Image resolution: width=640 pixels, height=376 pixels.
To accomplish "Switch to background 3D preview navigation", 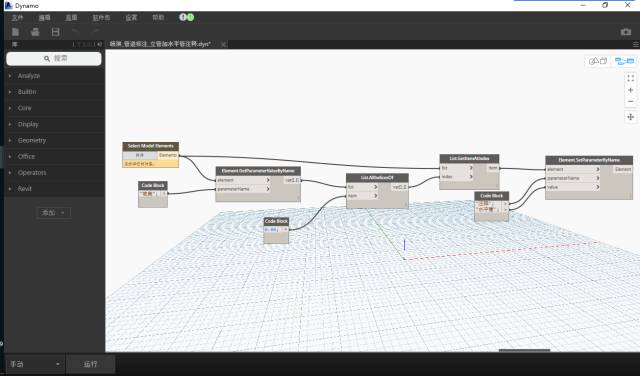I will 598,61.
